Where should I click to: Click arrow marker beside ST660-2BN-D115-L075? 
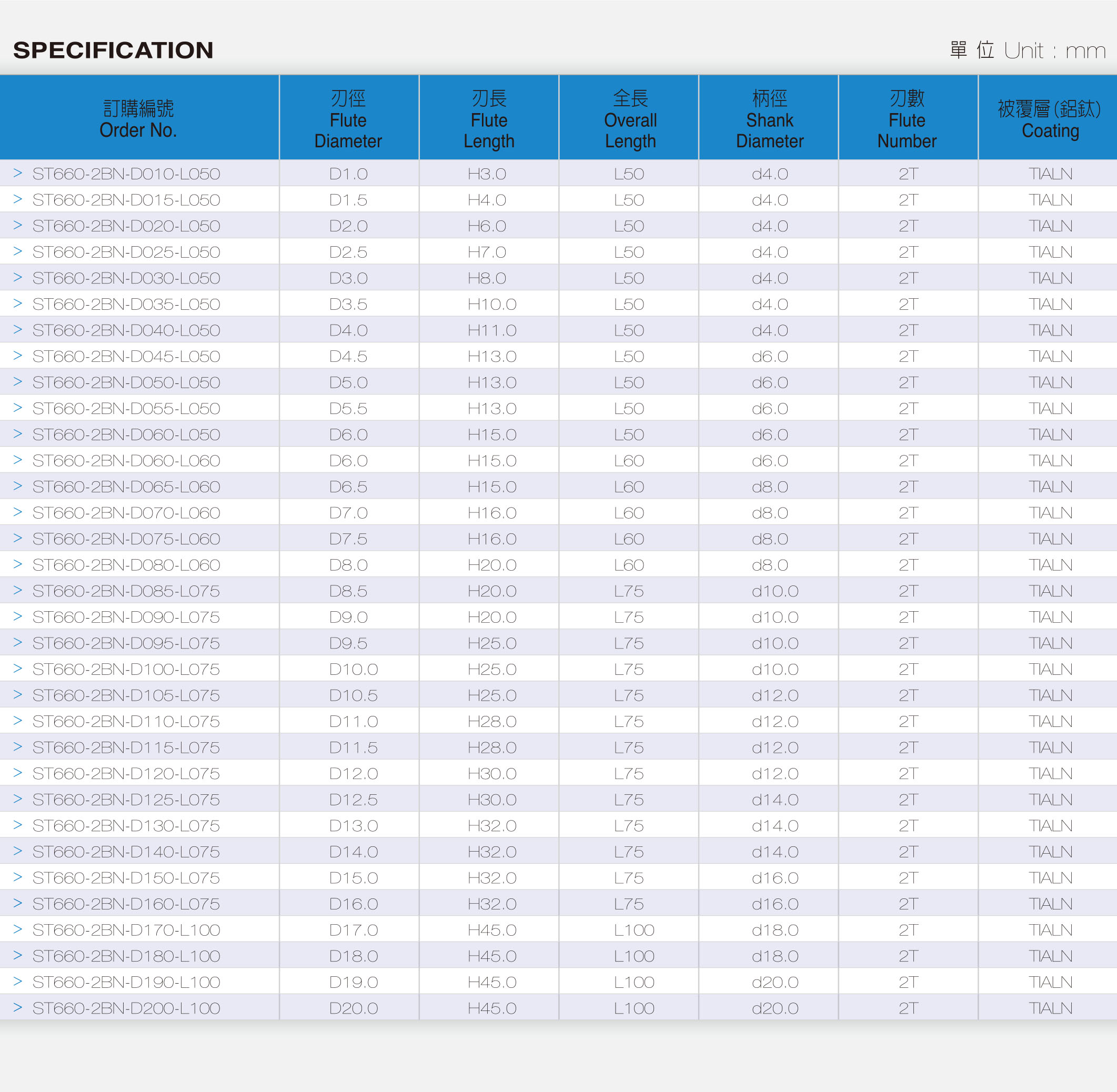point(18,747)
